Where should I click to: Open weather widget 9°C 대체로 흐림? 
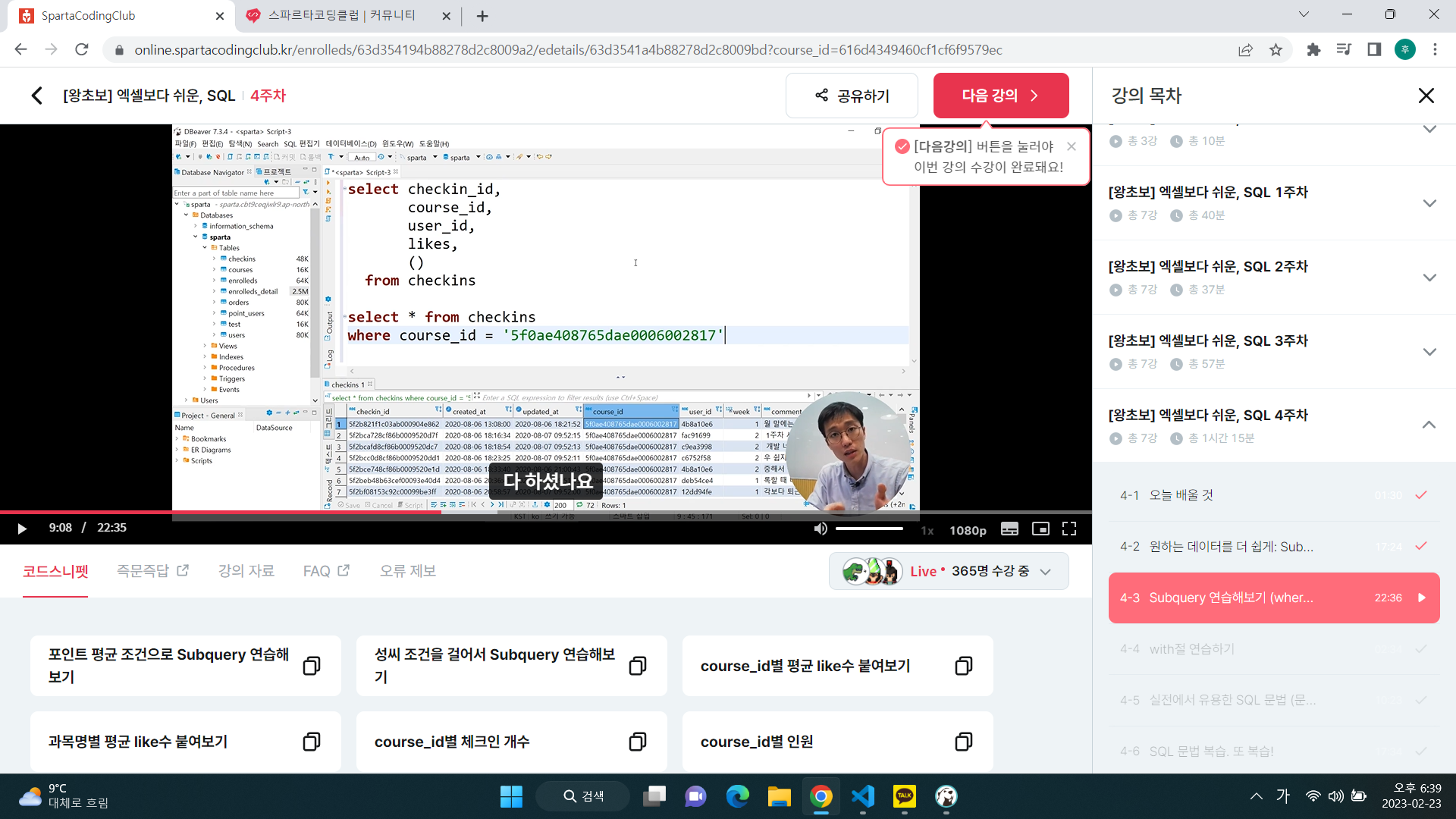(64, 796)
